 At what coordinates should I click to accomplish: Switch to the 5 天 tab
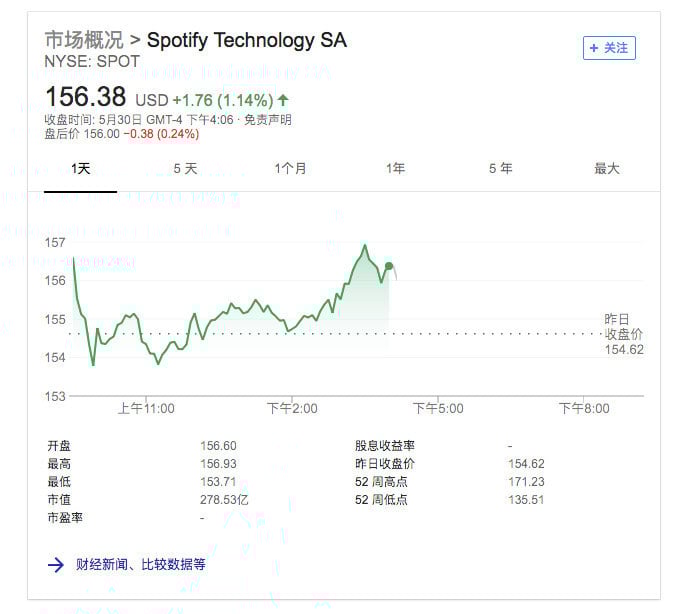[185, 168]
